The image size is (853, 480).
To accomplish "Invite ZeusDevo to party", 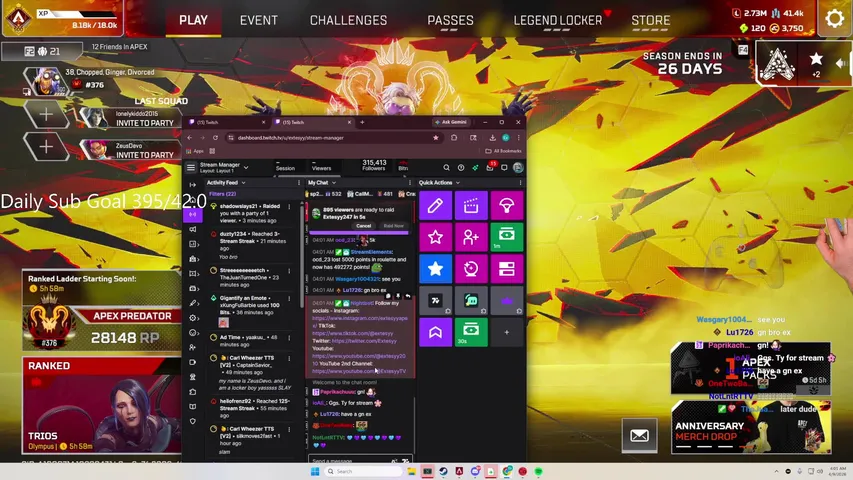I will tap(144, 155).
